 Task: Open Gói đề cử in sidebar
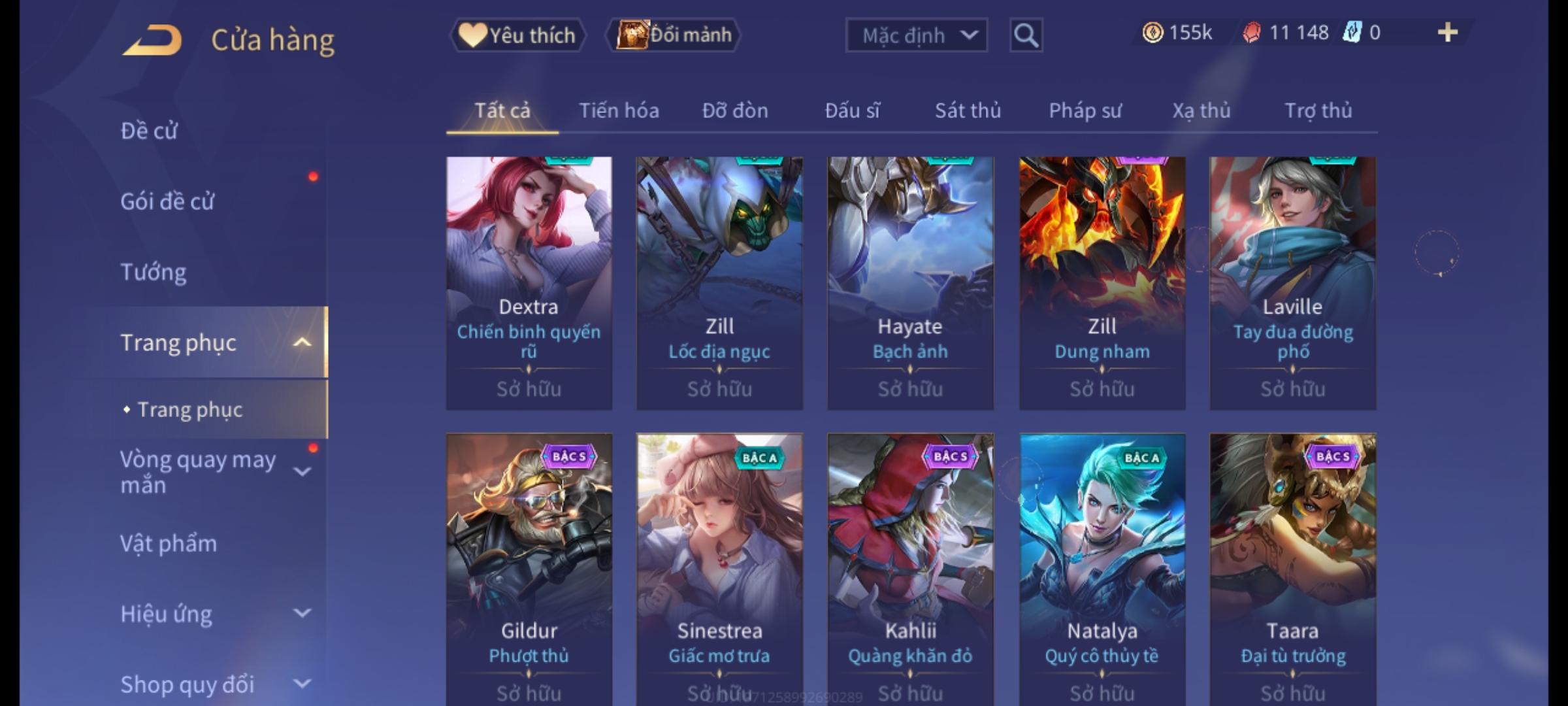167,201
